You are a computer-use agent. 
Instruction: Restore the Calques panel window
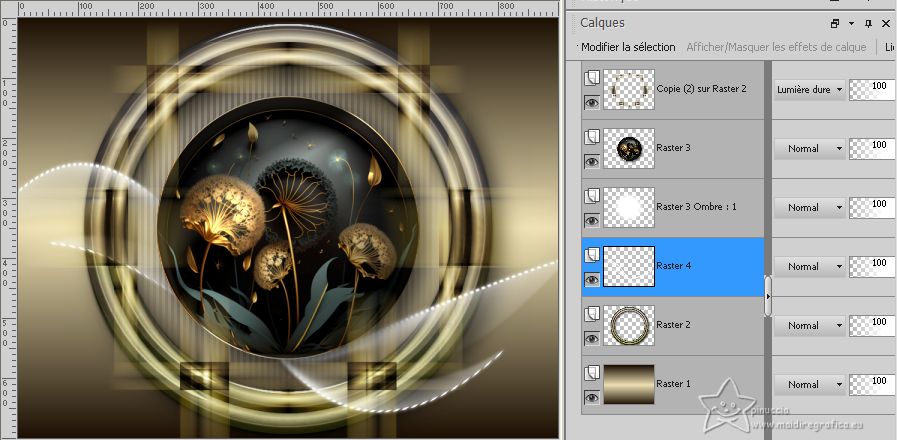(x=835, y=23)
